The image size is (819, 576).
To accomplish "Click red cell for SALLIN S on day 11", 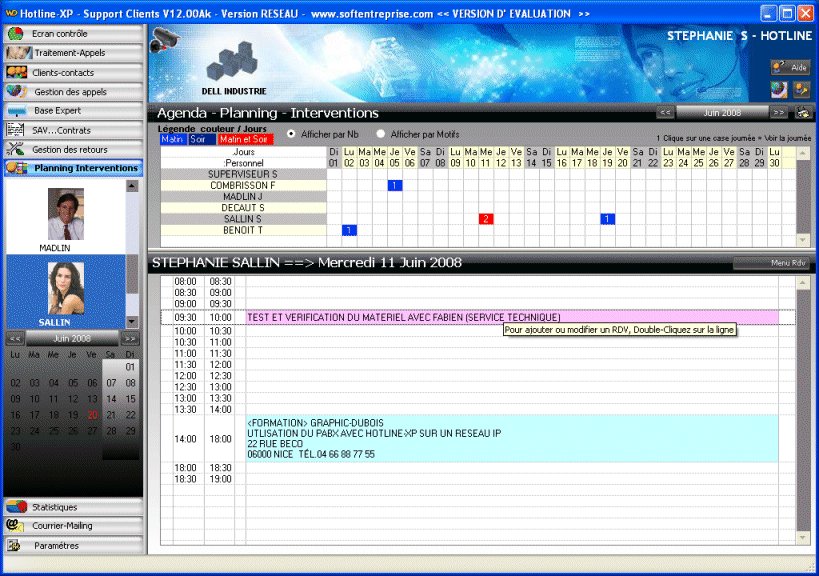I will click(486, 218).
